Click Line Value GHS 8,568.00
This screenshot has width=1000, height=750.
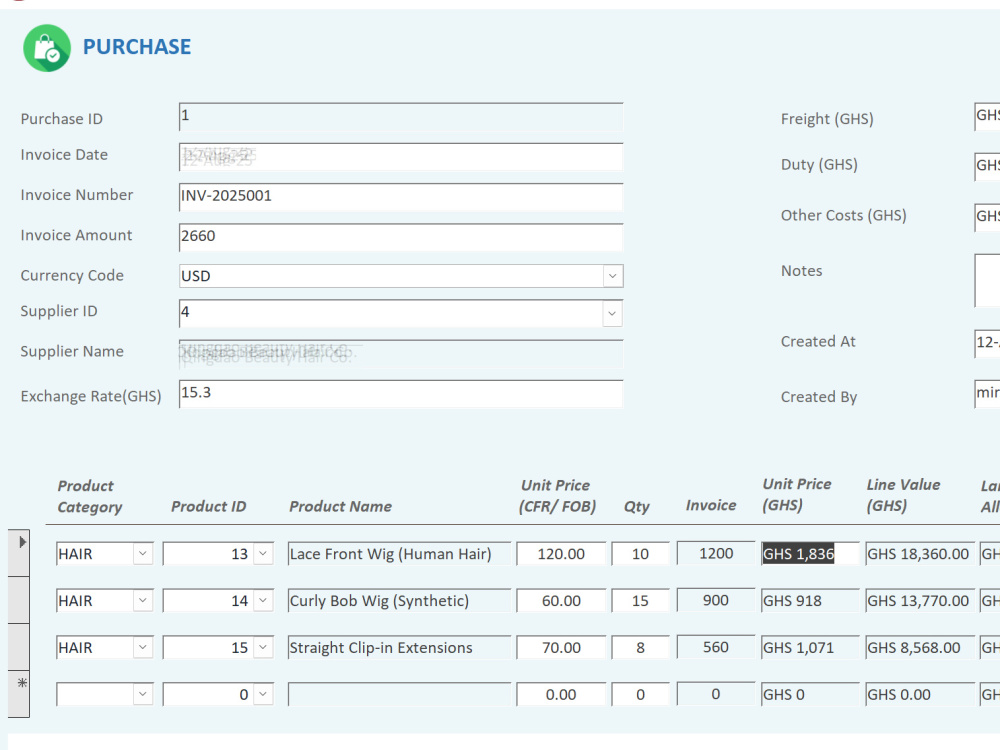920,647
